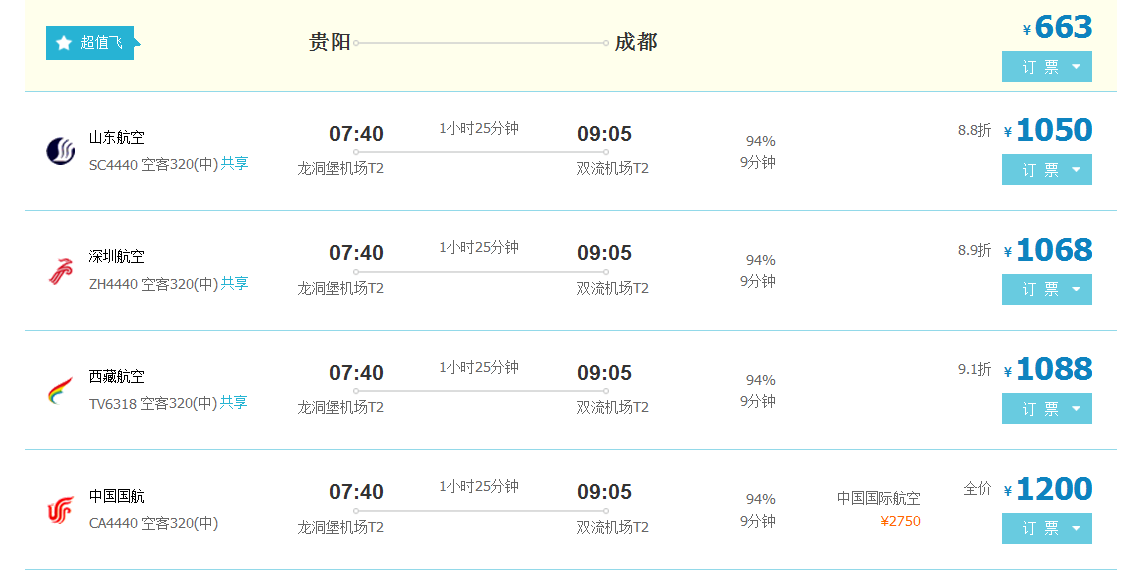1130x573 pixels.
Task: Open 订票 dropdown for the ¥663 deal
Action: coord(1046,66)
